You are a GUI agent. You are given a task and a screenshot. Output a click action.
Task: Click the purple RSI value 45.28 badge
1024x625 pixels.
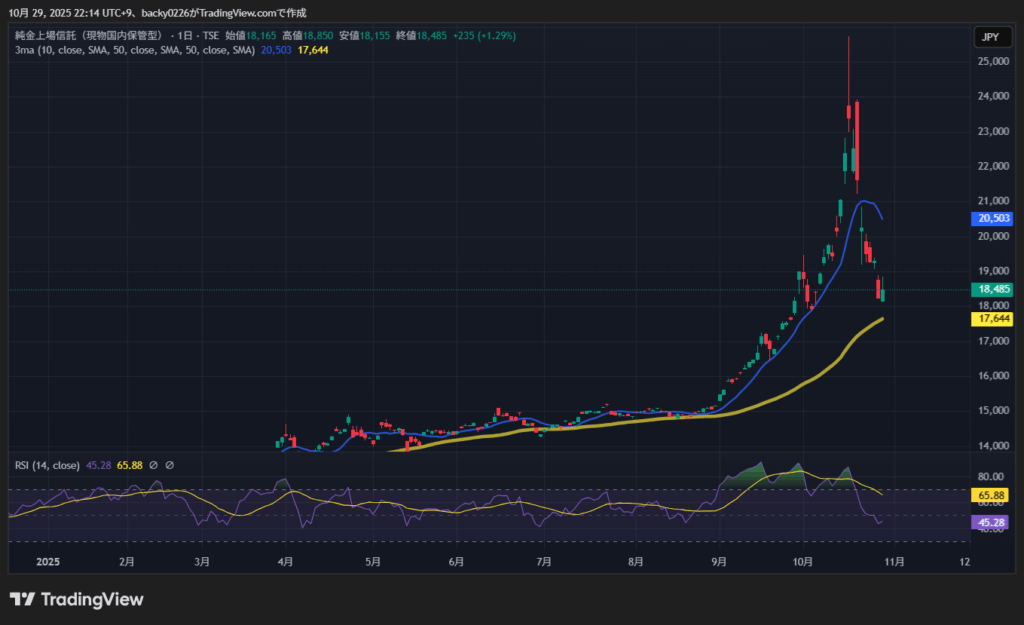pos(991,522)
